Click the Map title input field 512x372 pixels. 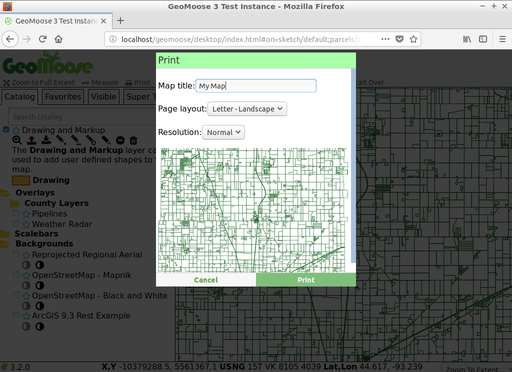[256, 86]
